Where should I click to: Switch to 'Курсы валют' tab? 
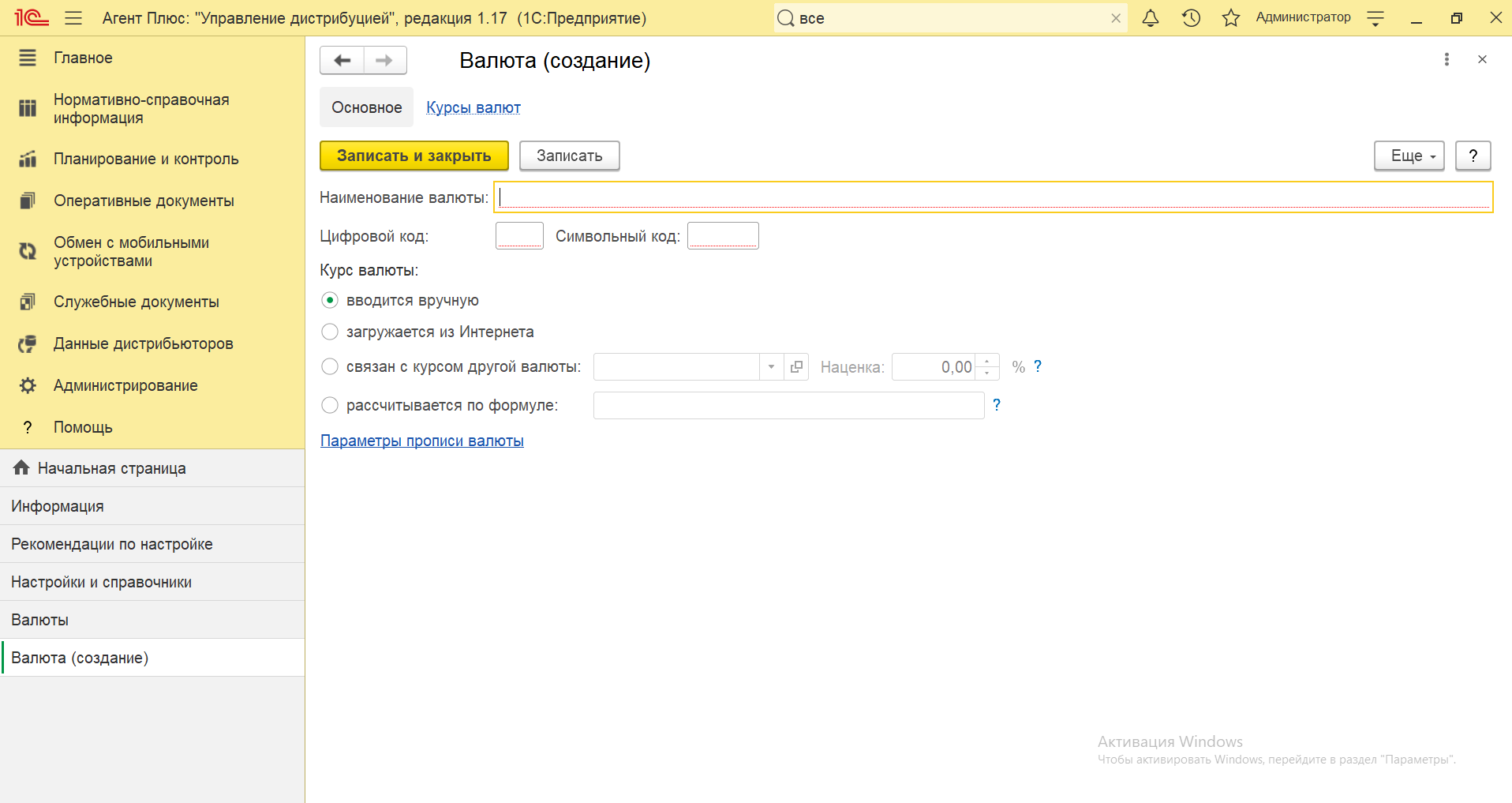click(x=473, y=108)
